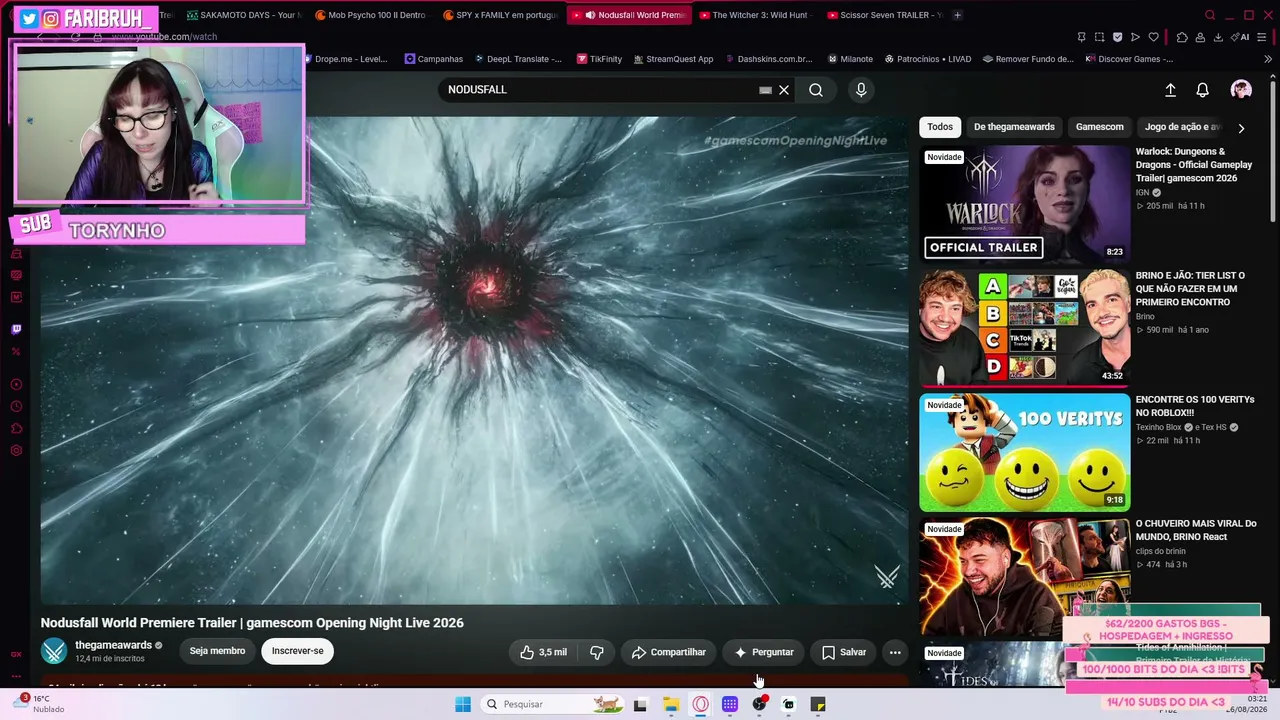This screenshot has width=1280, height=720.
Task: Open the taskbar weather widget
Action: pos(40,704)
